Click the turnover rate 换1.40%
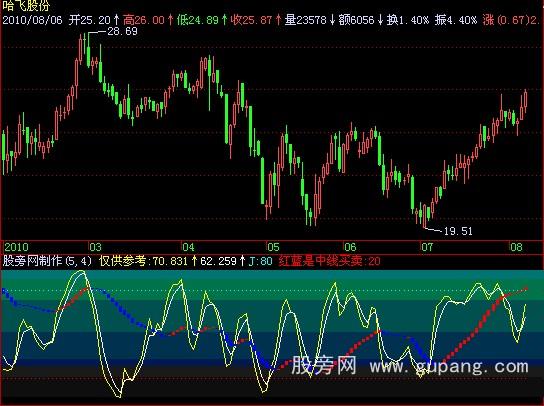The width and height of the screenshot is (544, 406). pyautogui.click(x=408, y=20)
